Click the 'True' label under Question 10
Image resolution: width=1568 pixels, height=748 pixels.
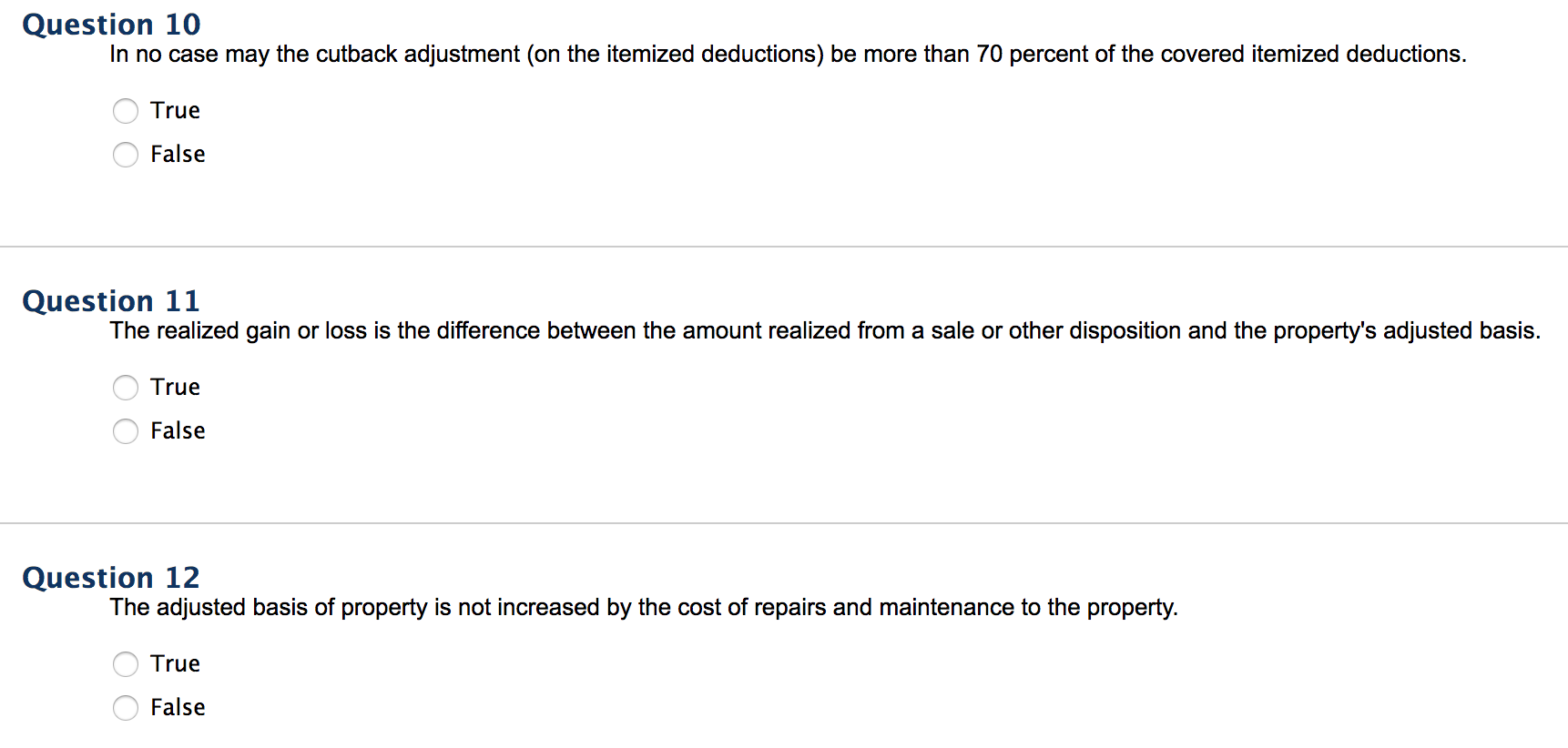[175, 111]
